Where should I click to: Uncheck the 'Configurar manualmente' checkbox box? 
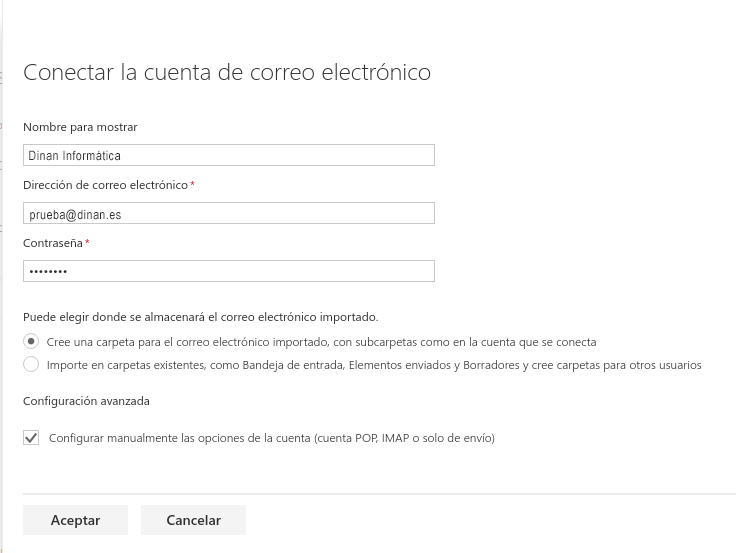tap(31, 437)
